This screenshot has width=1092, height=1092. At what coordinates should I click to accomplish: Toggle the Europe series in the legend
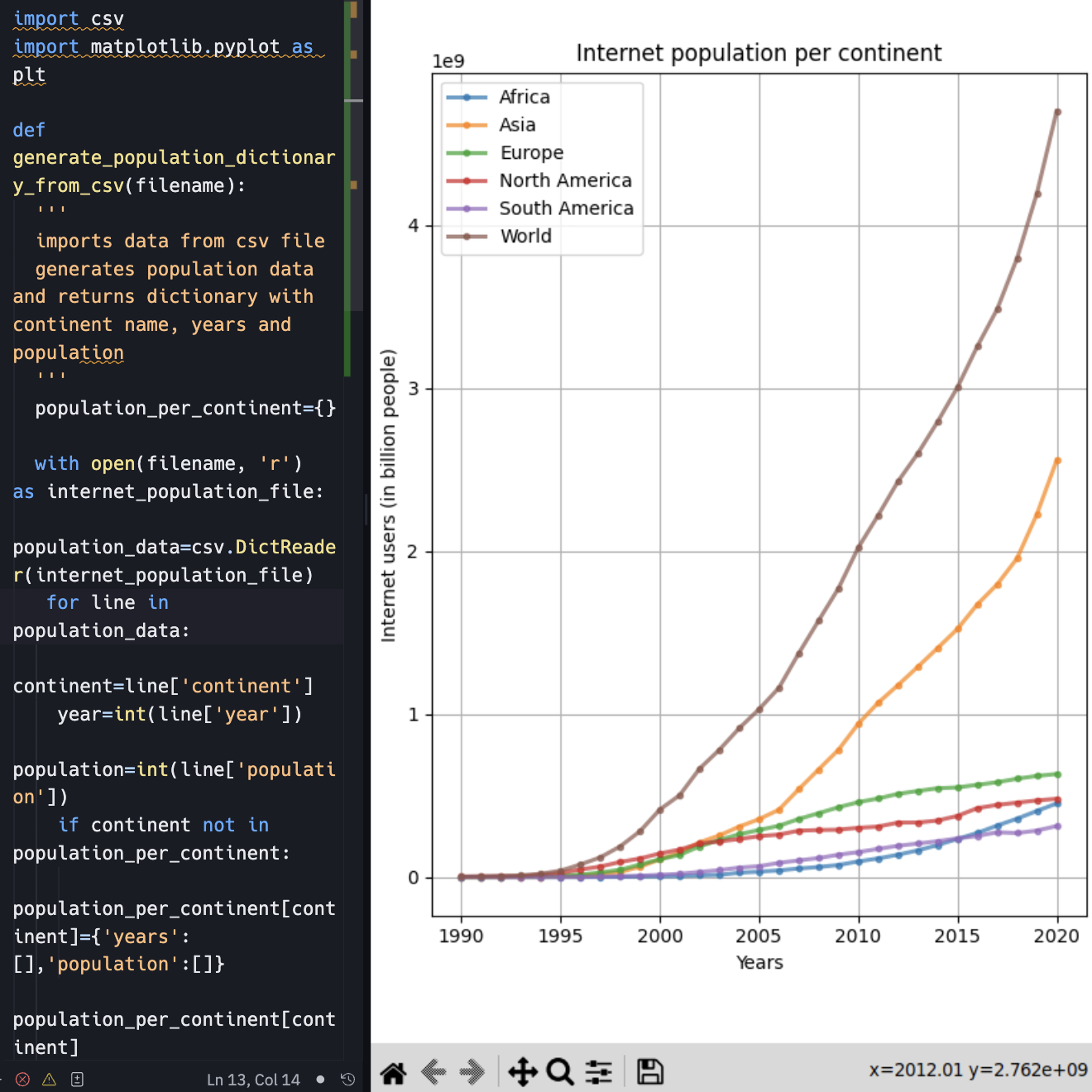tap(531, 152)
